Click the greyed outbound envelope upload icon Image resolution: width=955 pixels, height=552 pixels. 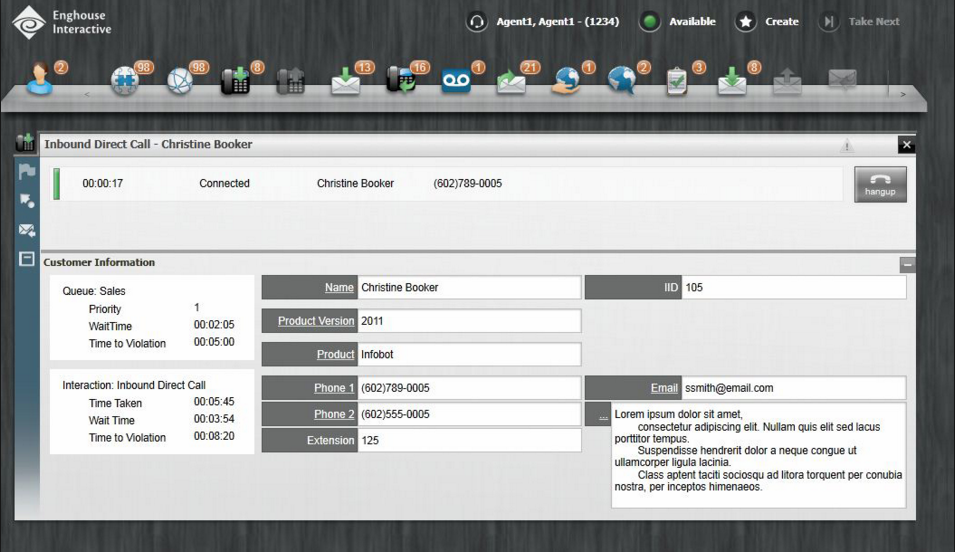[x=787, y=81]
